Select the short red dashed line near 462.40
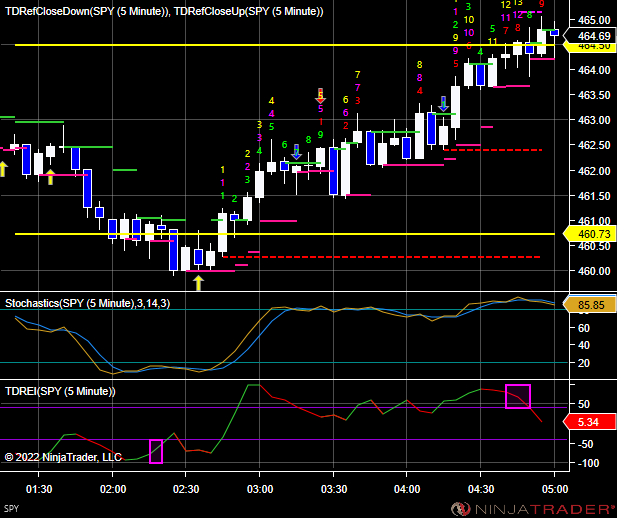 [493, 150]
